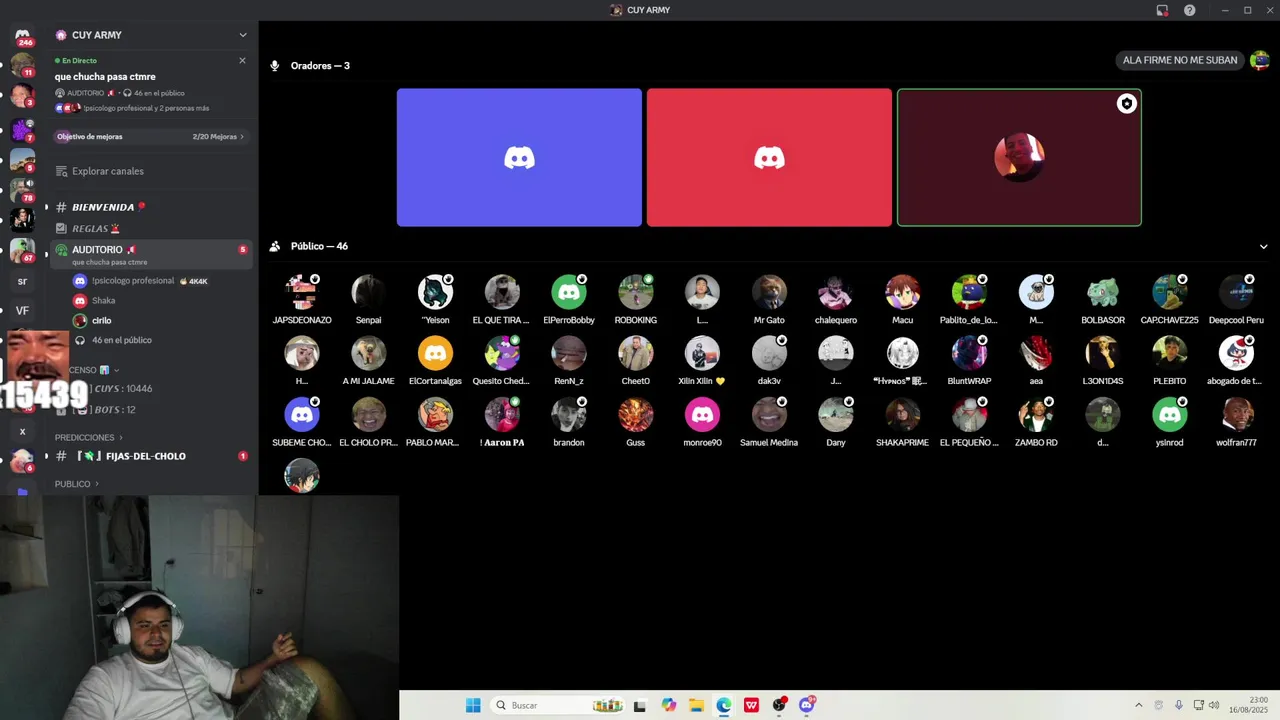This screenshot has width=1280, height=720.
Task: Open JAPSDEONAZO audience member profile
Action: [x=302, y=292]
